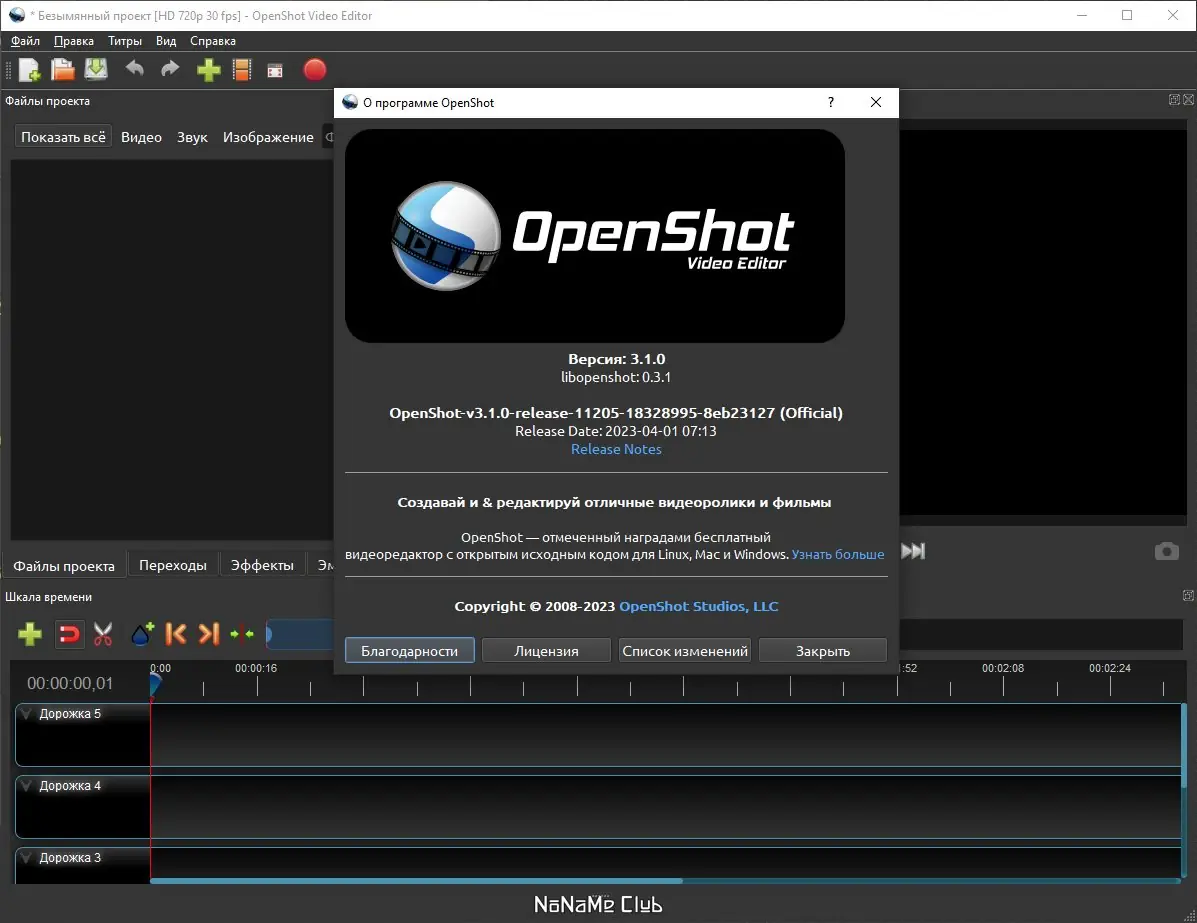The image size is (1197, 923).
Task: Toggle fullscreen toolbar icon
Action: [x=275, y=71]
